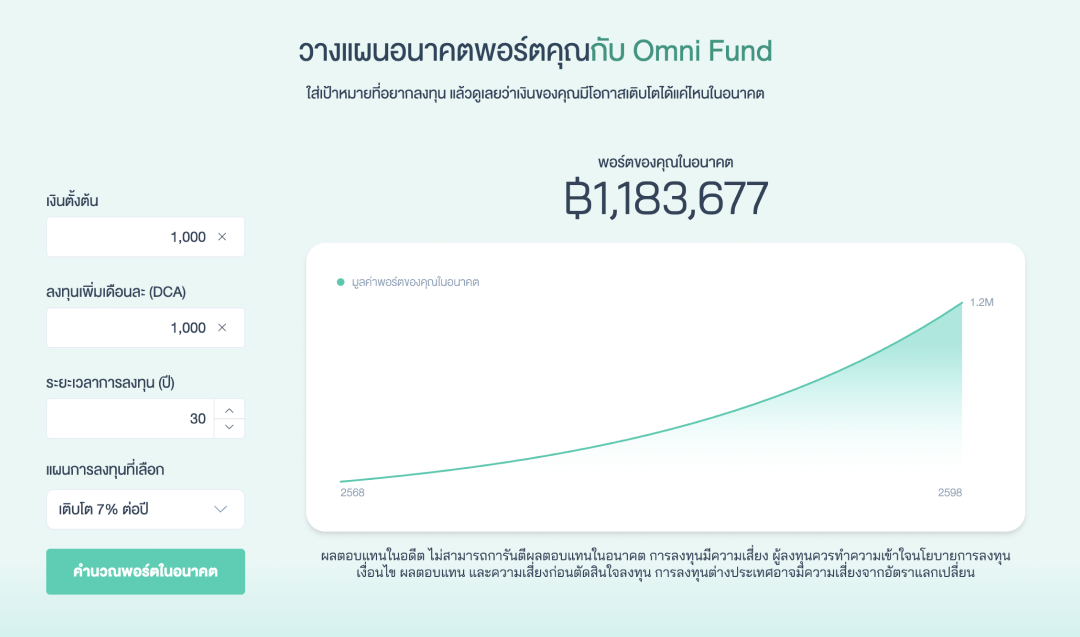This screenshot has height=637, width=1080.
Task: Click the chevron arrow in plan selector
Action: (x=221, y=509)
